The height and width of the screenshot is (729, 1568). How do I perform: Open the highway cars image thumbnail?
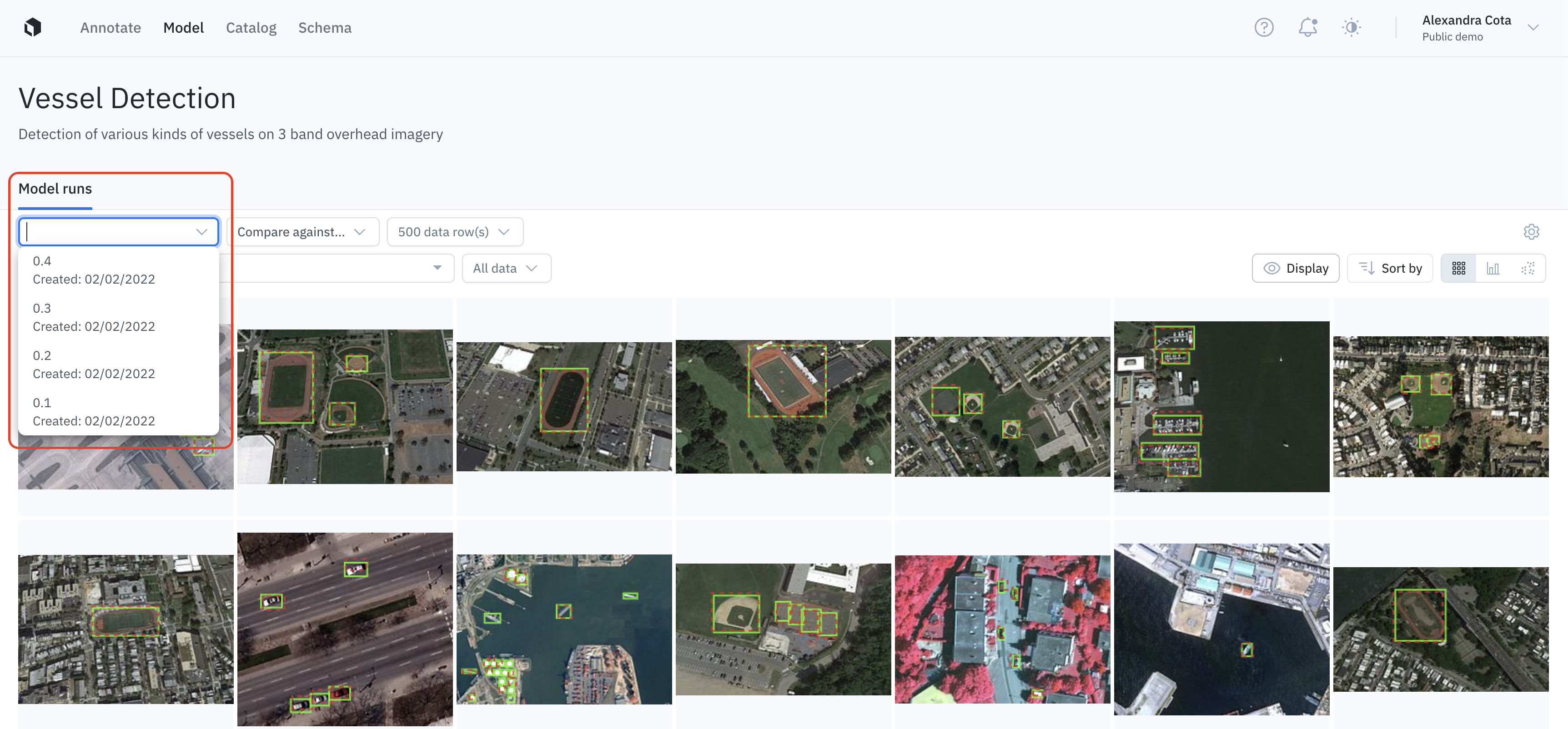(x=345, y=629)
